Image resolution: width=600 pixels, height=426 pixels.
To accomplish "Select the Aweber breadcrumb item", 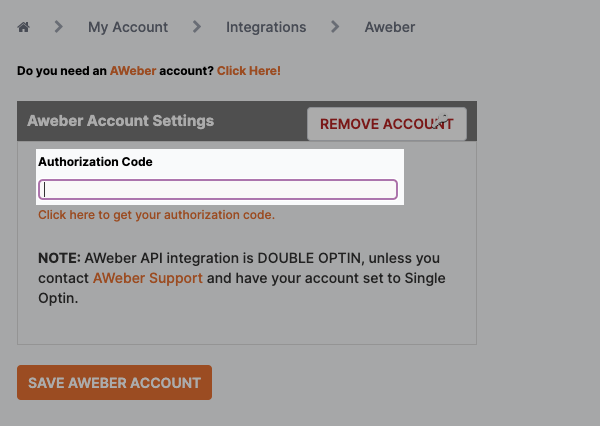I will click(389, 27).
